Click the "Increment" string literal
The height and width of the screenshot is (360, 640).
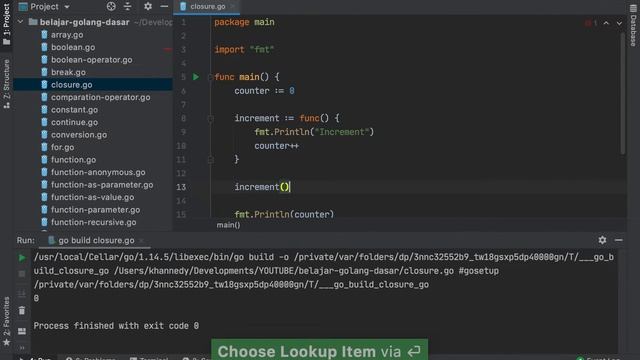(x=342, y=132)
